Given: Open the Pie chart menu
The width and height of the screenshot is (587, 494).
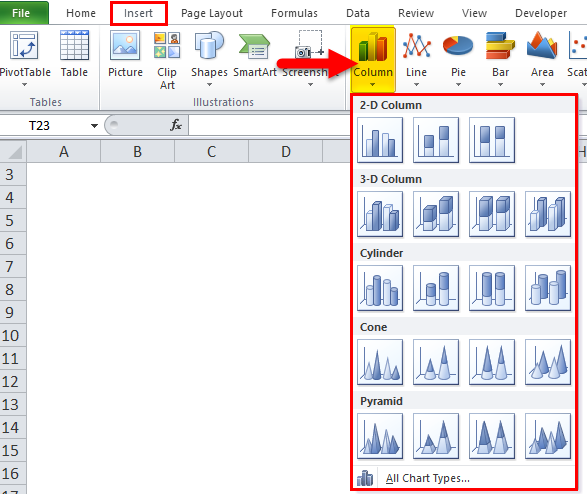Looking at the screenshot, I should click(x=458, y=58).
